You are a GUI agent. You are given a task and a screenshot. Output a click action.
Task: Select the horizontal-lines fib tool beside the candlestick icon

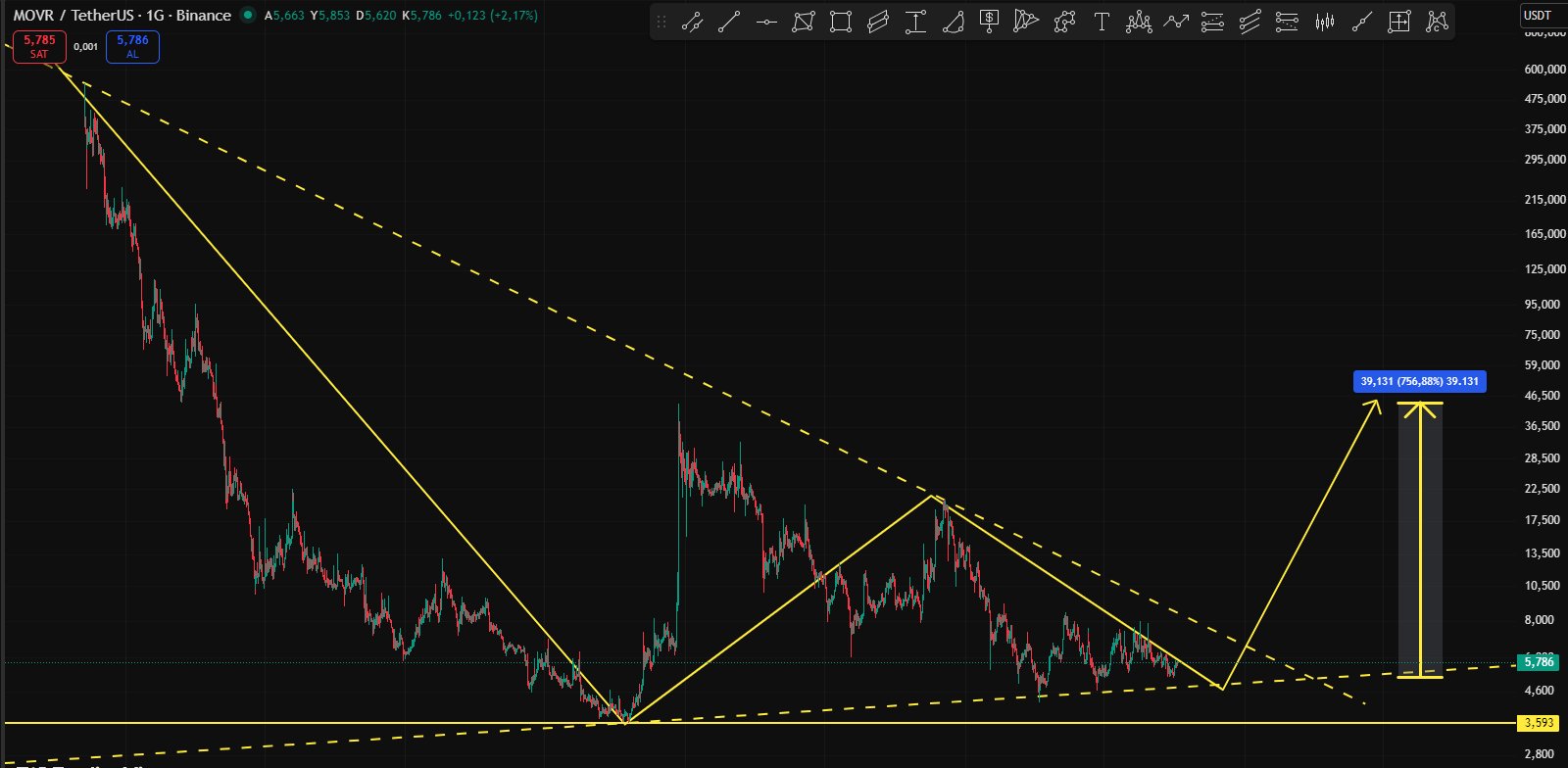coord(1288,22)
